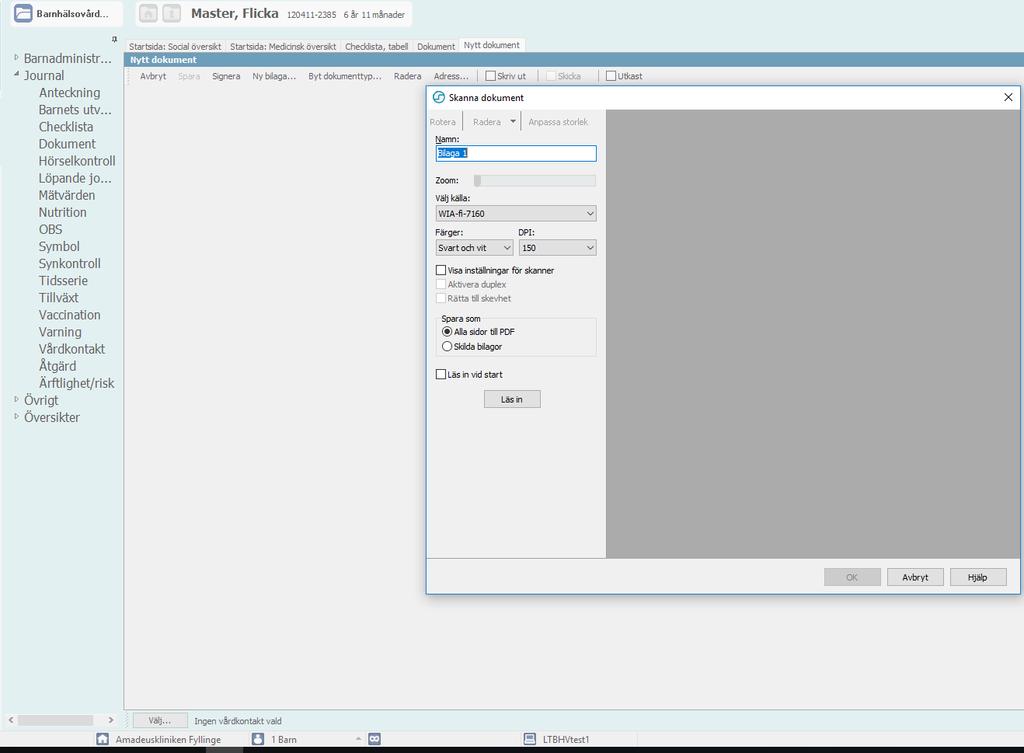1024x753 pixels.
Task: Expand the Övrigt tree node
Action: pyautogui.click(x=16, y=399)
